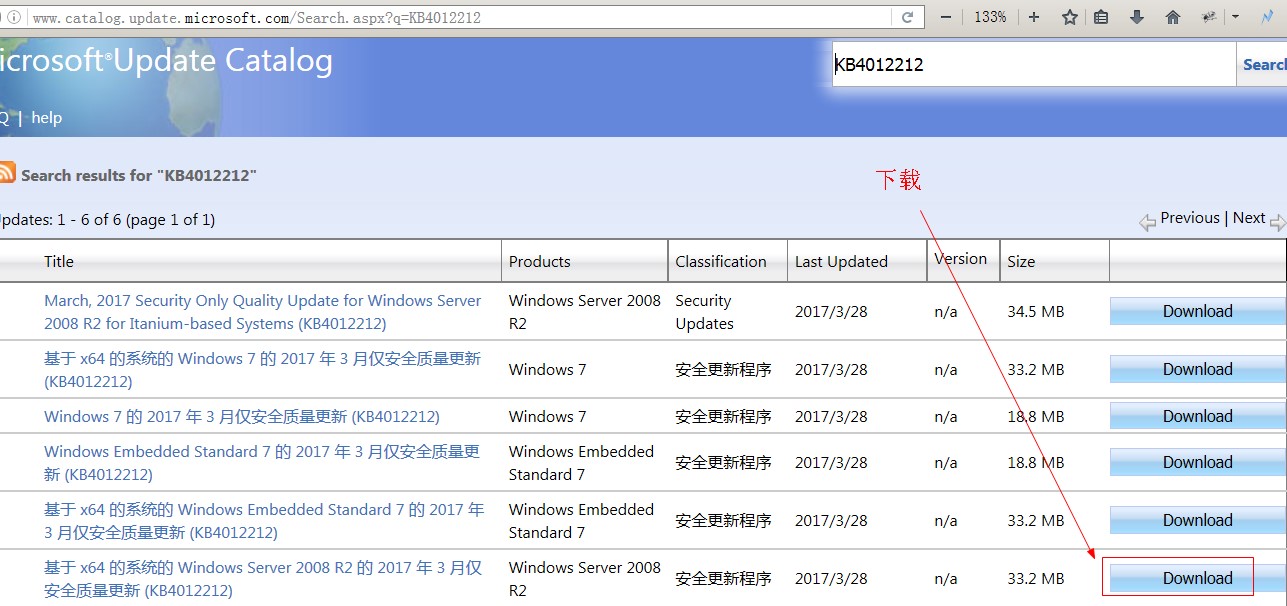Click the Search button beside search box

[1263, 64]
